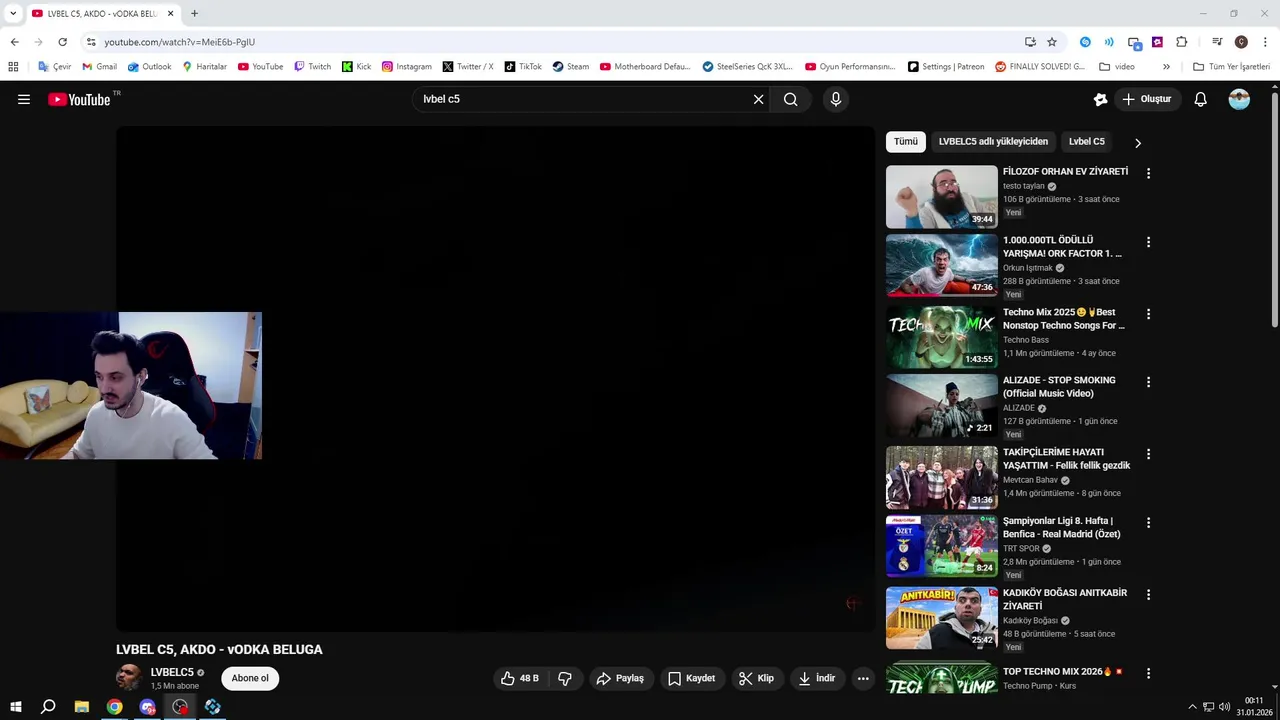Open the TikTok bookmark
Screen dimensions: 1280x720
coord(523,67)
